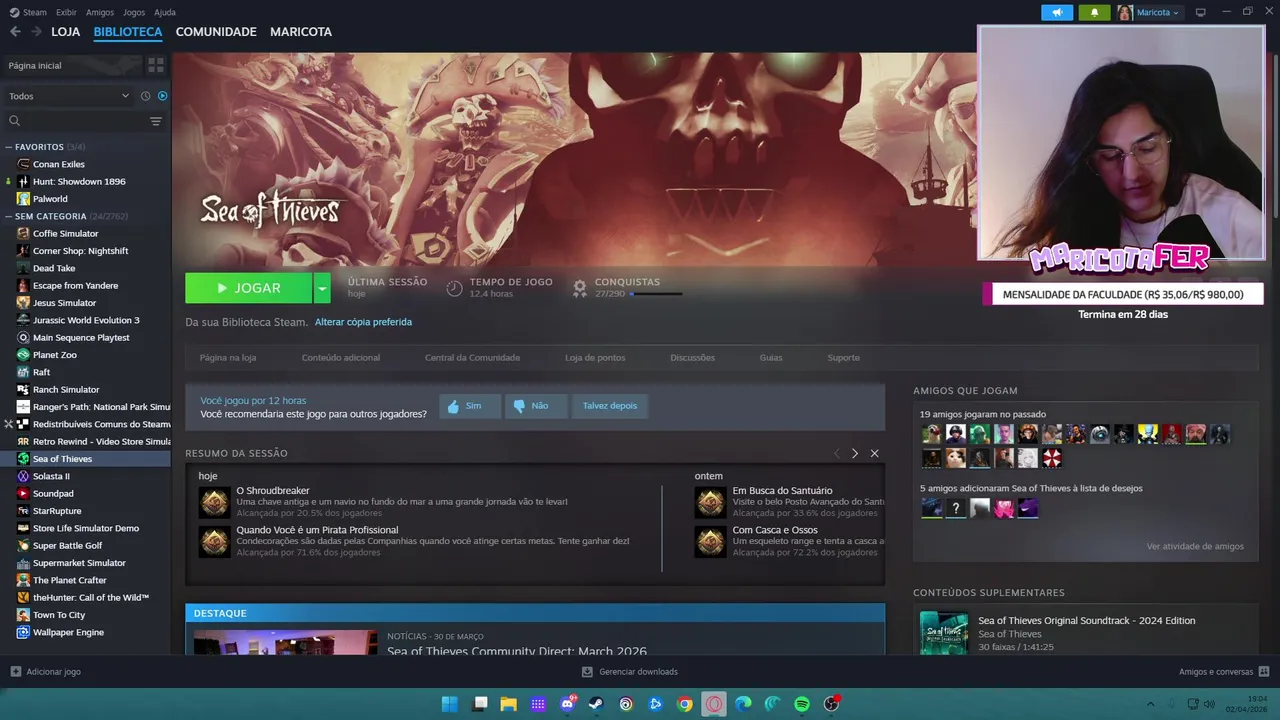Open the library advanced filter icon
This screenshot has height=720, width=1280.
(156, 121)
